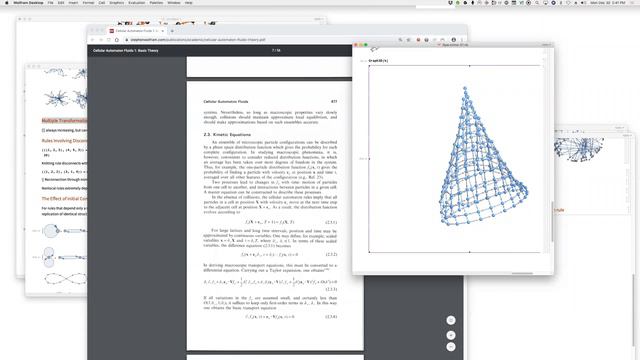This screenshot has height=360, width=640.
Task: Reload the browser page
Action: (x=109, y=40)
